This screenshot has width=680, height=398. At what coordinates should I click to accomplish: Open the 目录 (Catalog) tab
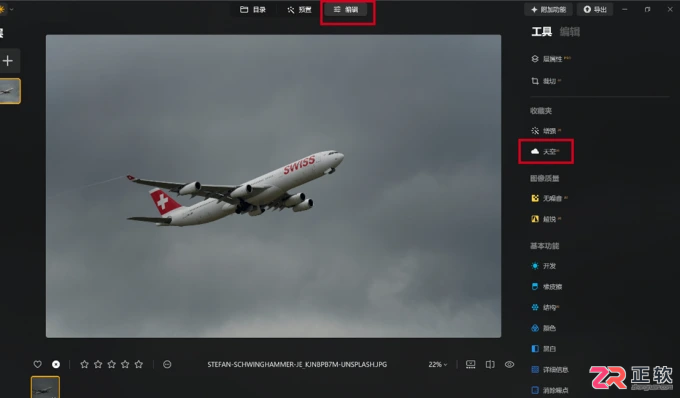[253, 10]
